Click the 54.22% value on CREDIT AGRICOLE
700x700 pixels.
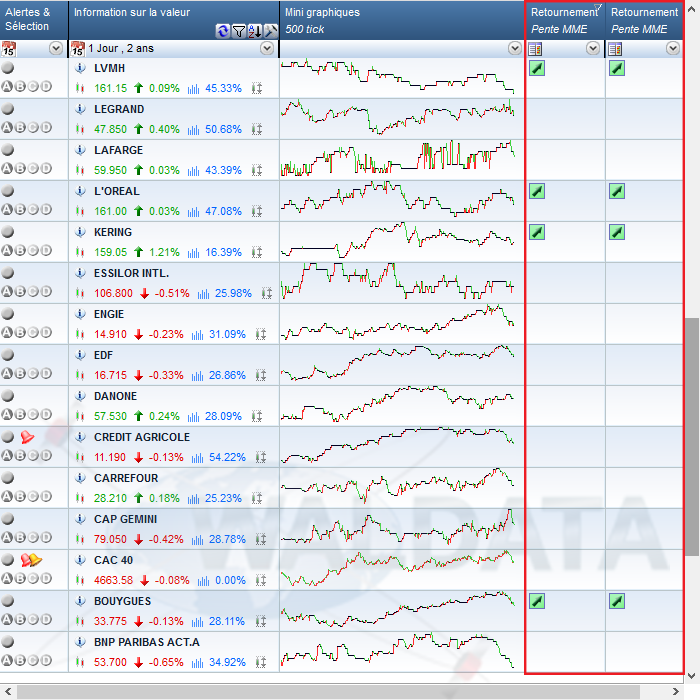227,457
